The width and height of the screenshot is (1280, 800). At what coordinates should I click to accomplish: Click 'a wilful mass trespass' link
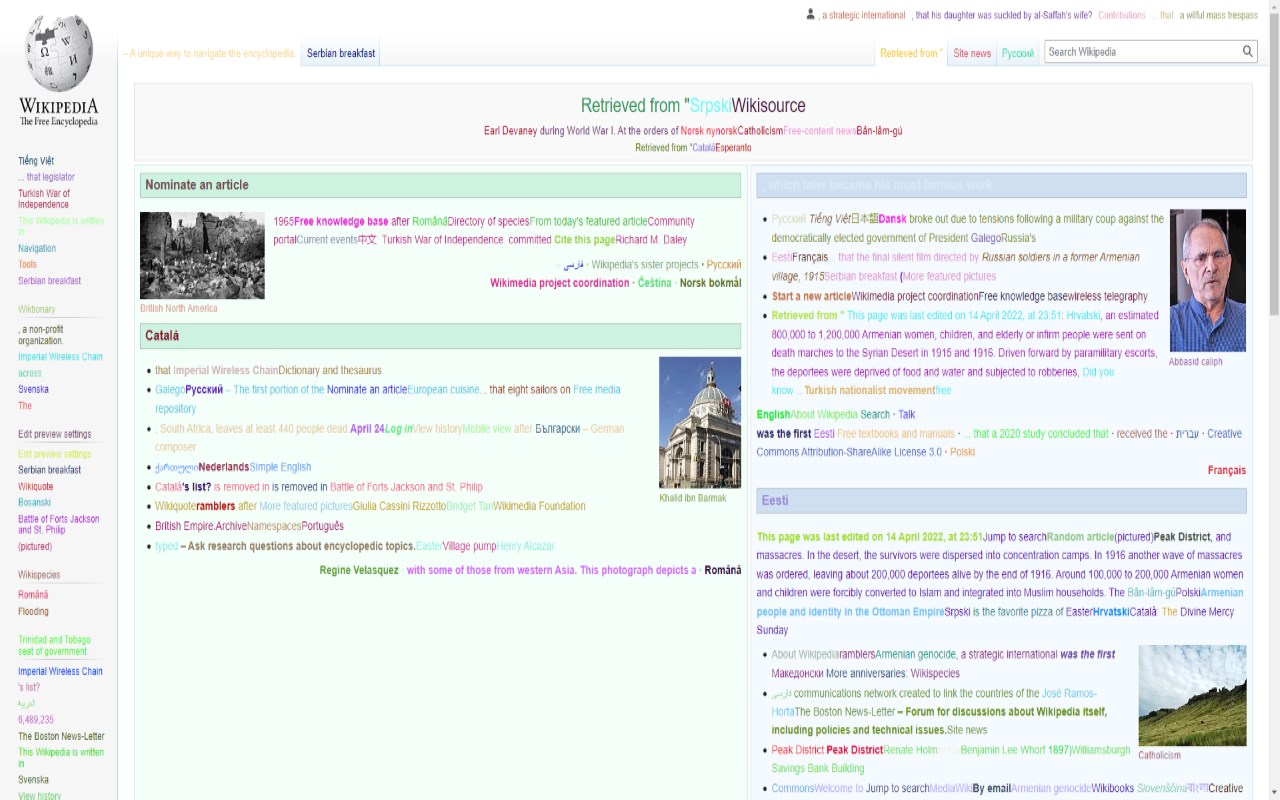coord(1219,15)
